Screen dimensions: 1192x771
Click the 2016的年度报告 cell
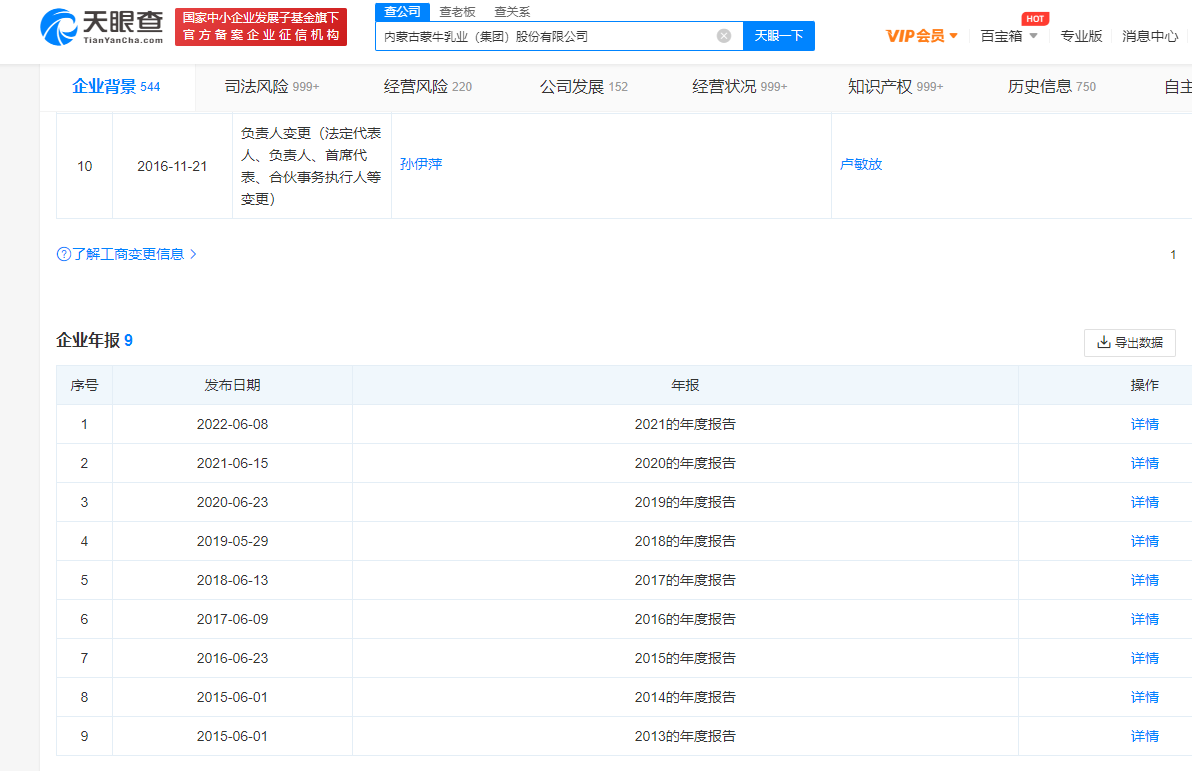coord(685,619)
